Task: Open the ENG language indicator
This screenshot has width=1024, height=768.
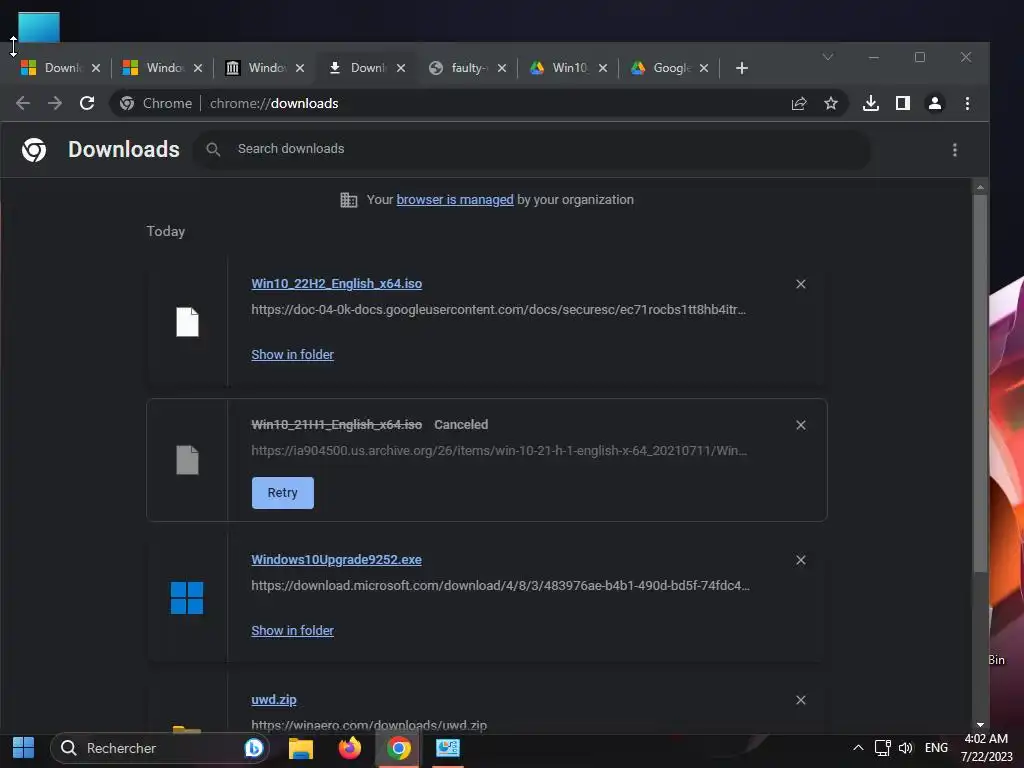Action: pos(936,748)
